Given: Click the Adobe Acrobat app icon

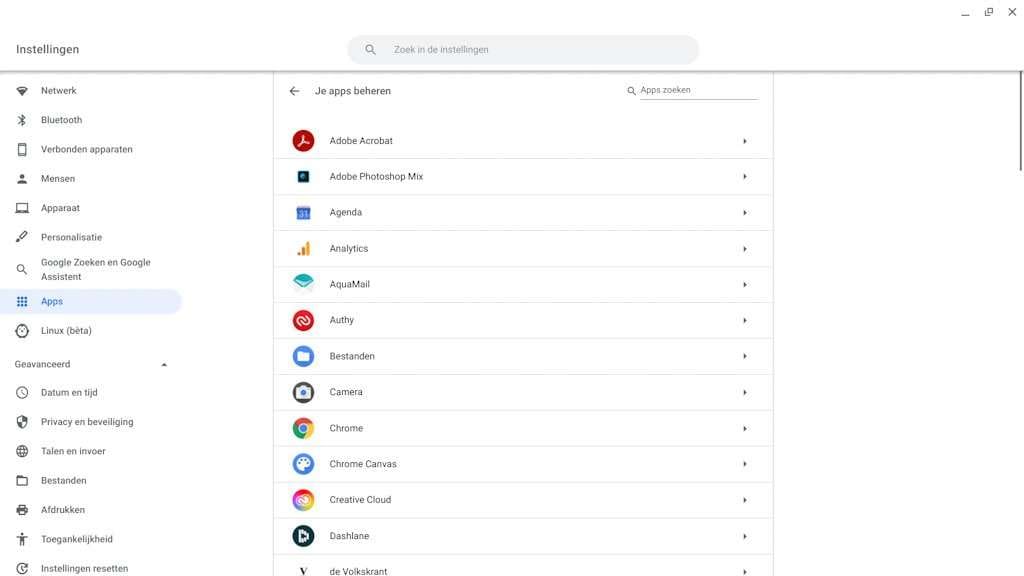Looking at the screenshot, I should pyautogui.click(x=303, y=141).
